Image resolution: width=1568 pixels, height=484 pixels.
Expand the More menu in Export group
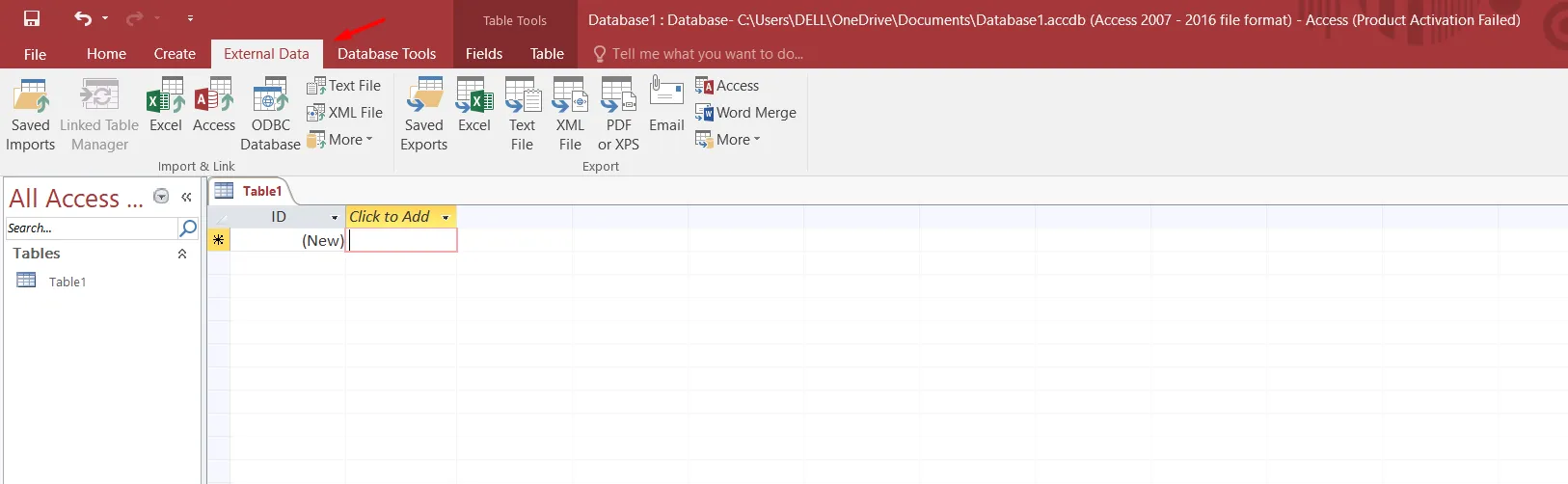coord(728,140)
